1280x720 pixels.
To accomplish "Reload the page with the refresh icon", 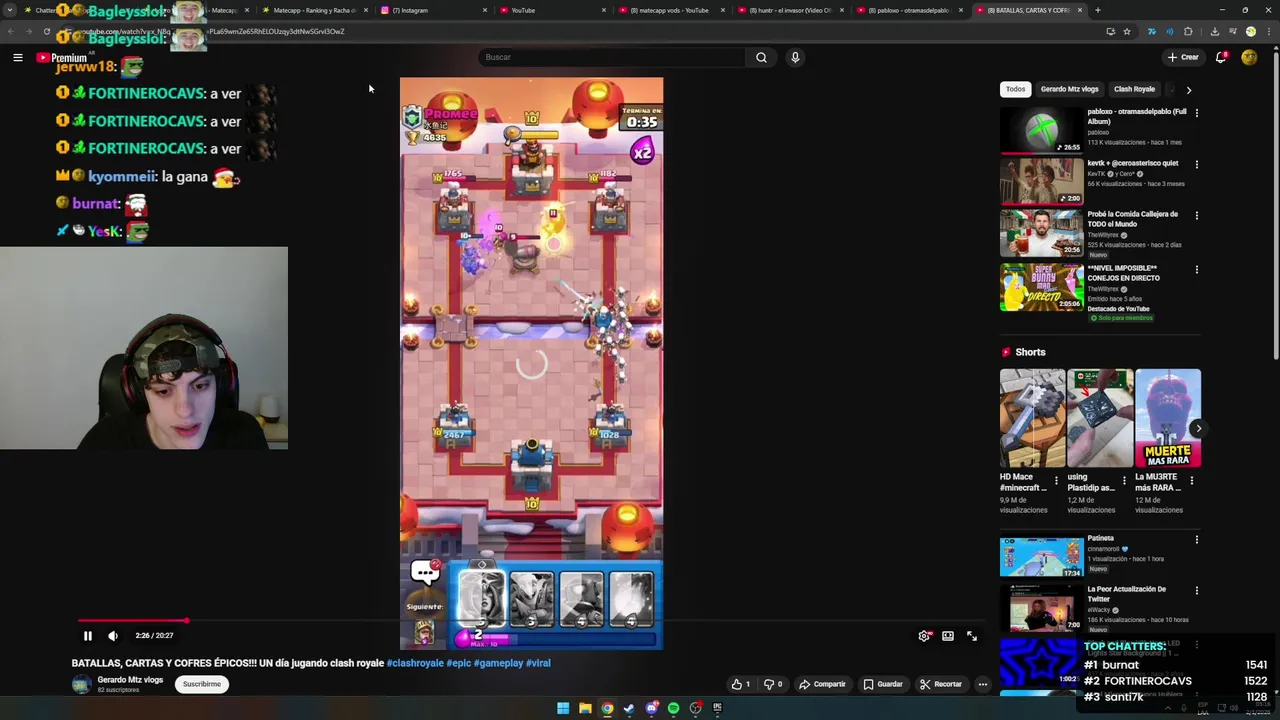I will click(x=46, y=31).
